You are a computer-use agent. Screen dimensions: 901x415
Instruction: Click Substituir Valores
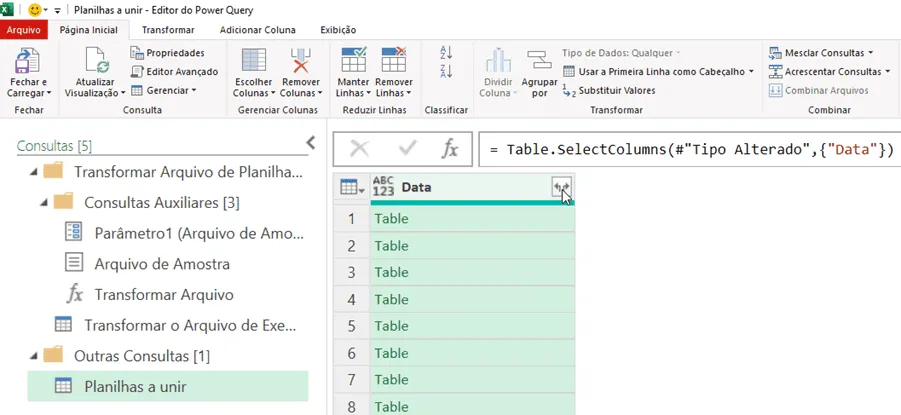point(609,90)
